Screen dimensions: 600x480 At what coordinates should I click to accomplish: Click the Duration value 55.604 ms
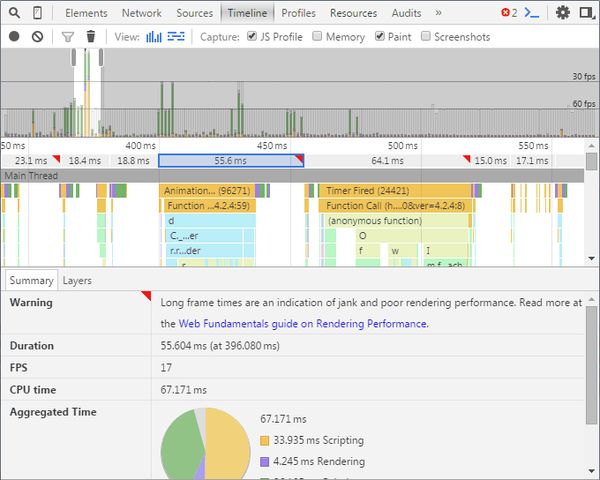(x=220, y=346)
